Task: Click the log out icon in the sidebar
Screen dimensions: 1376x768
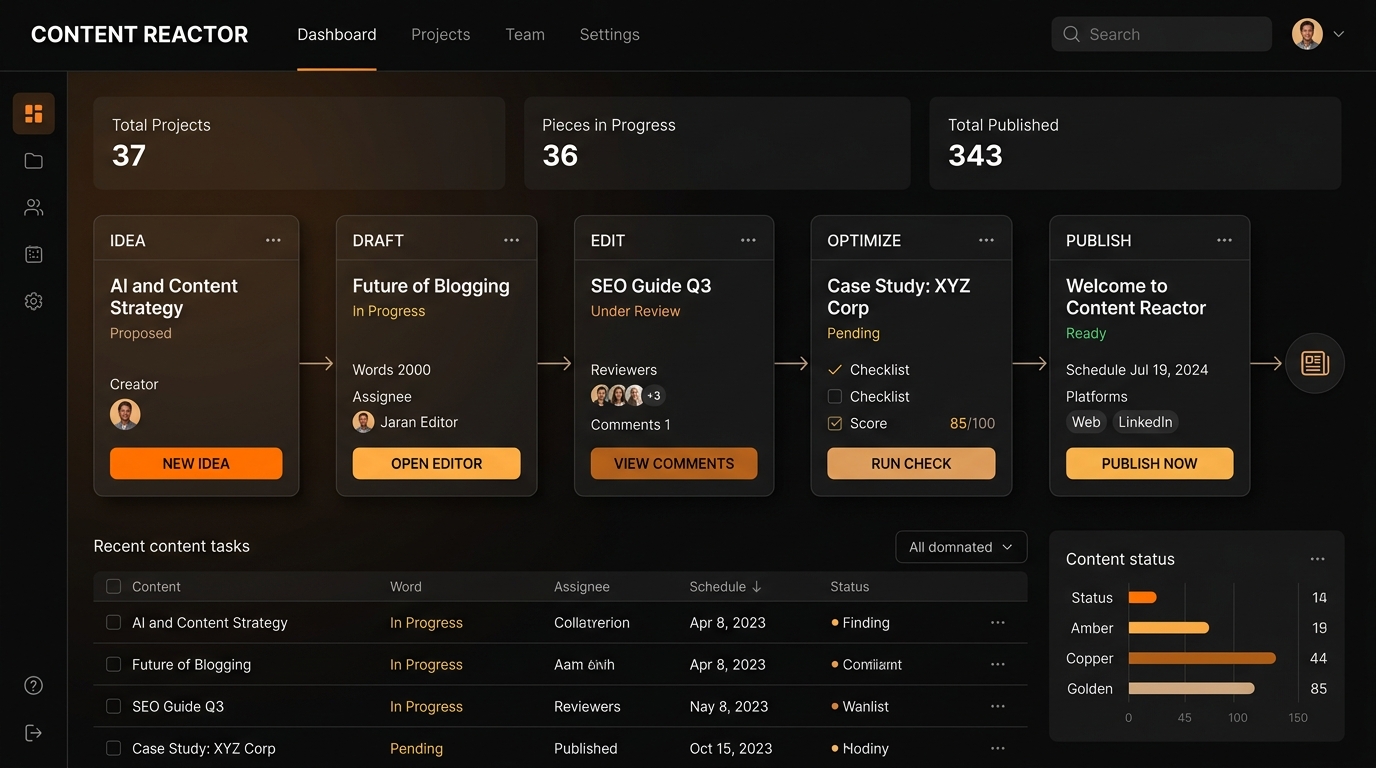Action: [x=34, y=733]
